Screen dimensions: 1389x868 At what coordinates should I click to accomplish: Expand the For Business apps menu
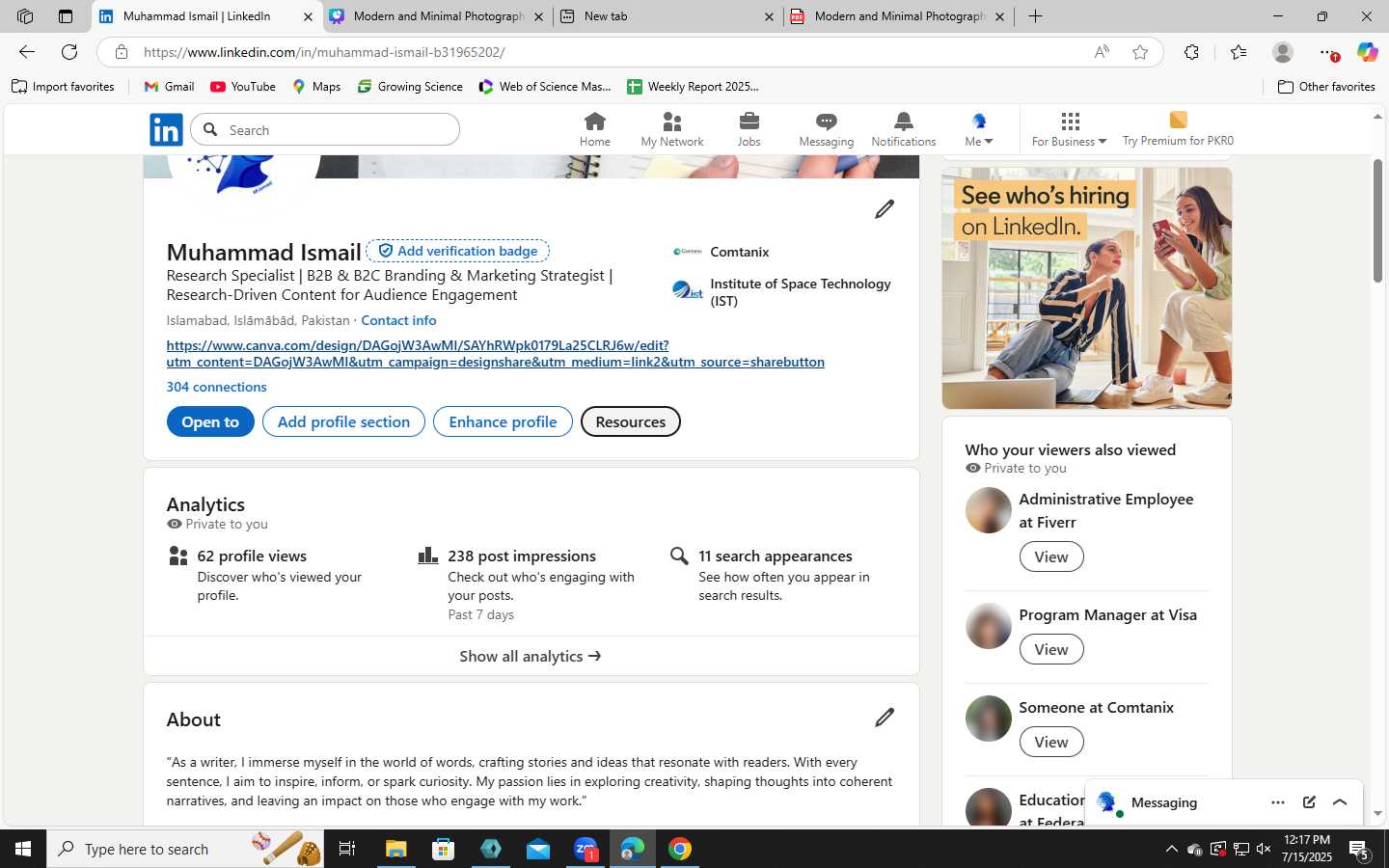tap(1069, 129)
